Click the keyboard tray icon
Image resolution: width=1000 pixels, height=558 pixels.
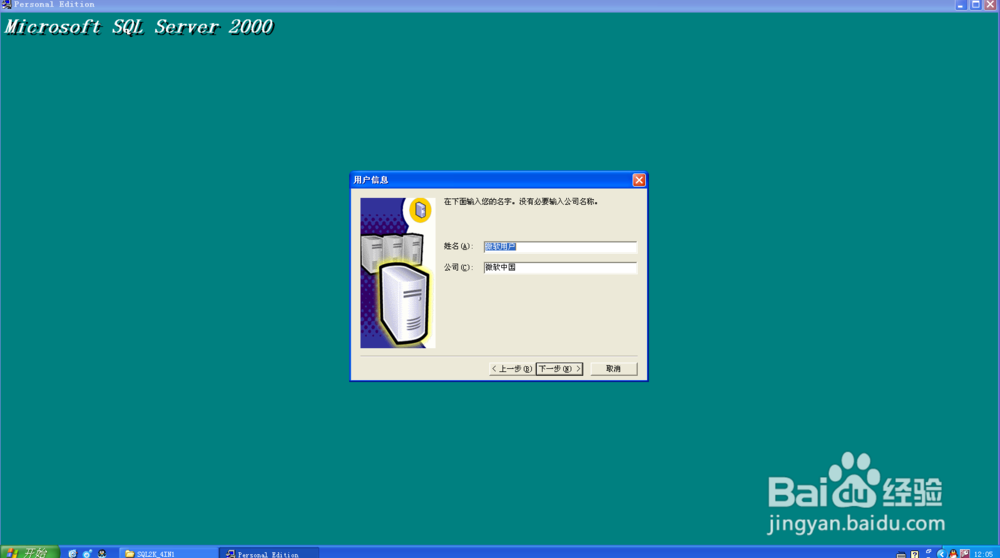coord(901,555)
